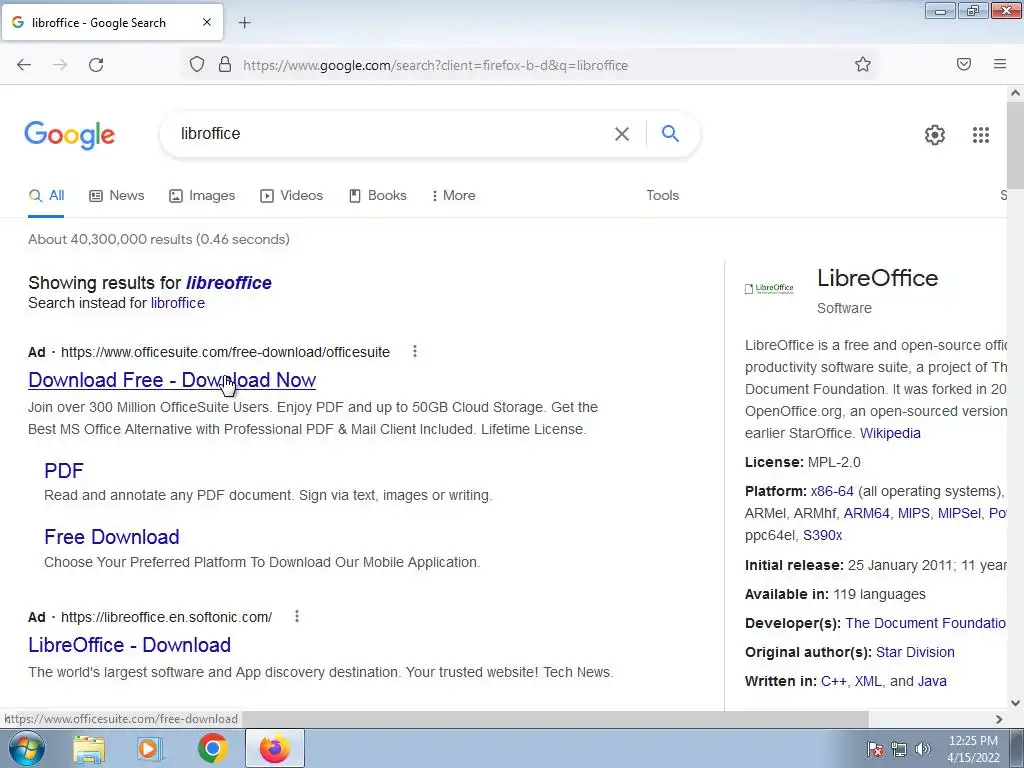The height and width of the screenshot is (768, 1024).
Task: Open the Google apps grid
Action: coord(981,135)
